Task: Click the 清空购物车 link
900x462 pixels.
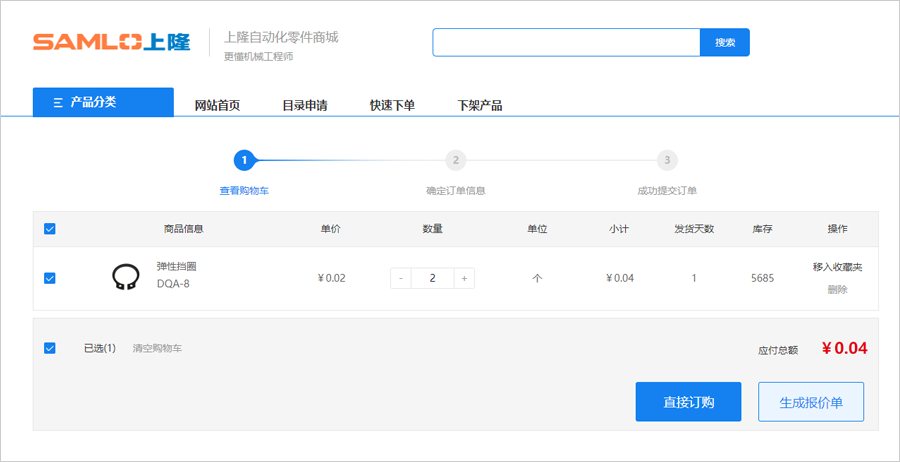Action: point(157,348)
